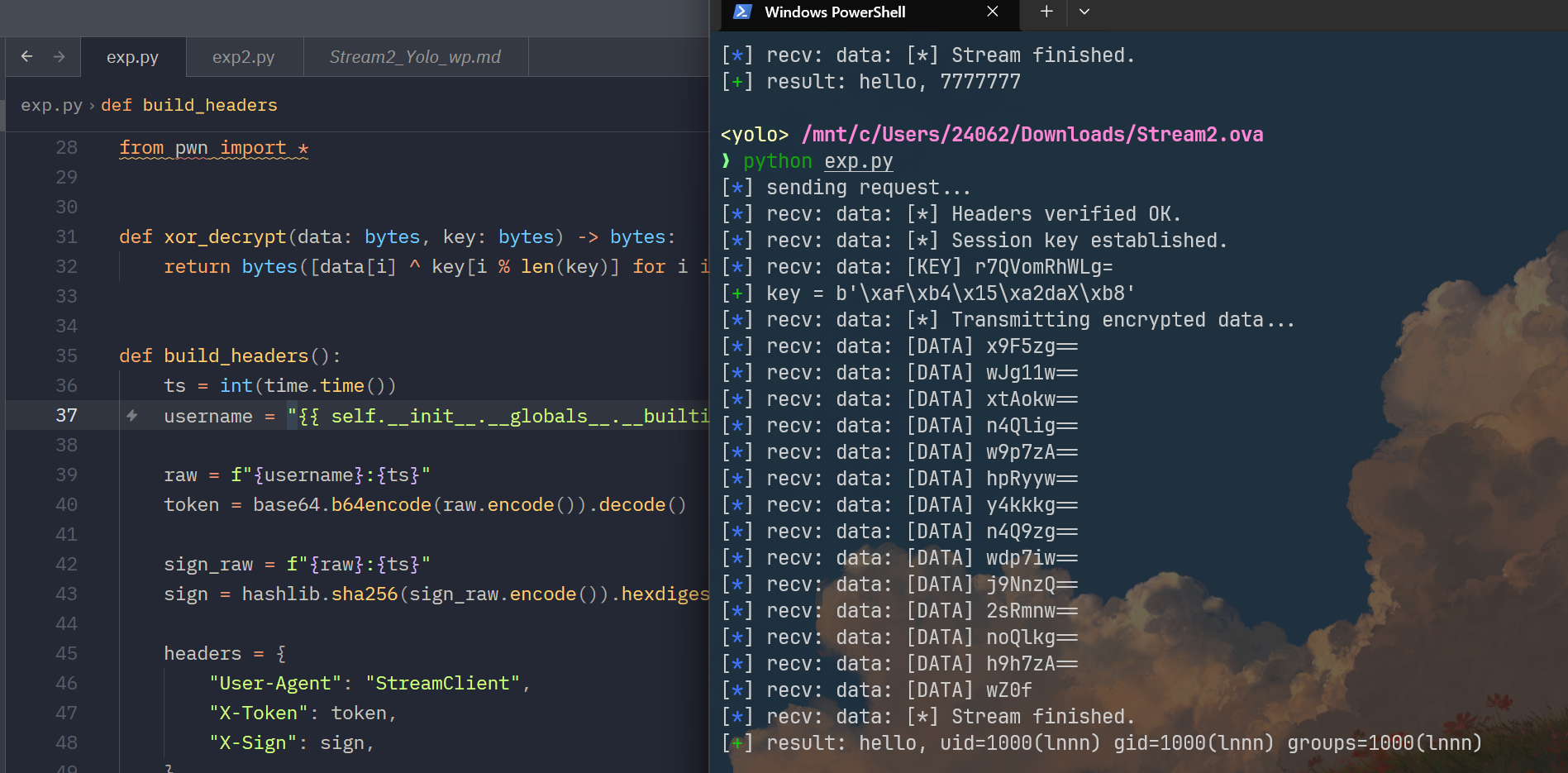The height and width of the screenshot is (773, 1568).
Task: Expand the terminal profiles dropdown chevron
Action: tap(1084, 12)
